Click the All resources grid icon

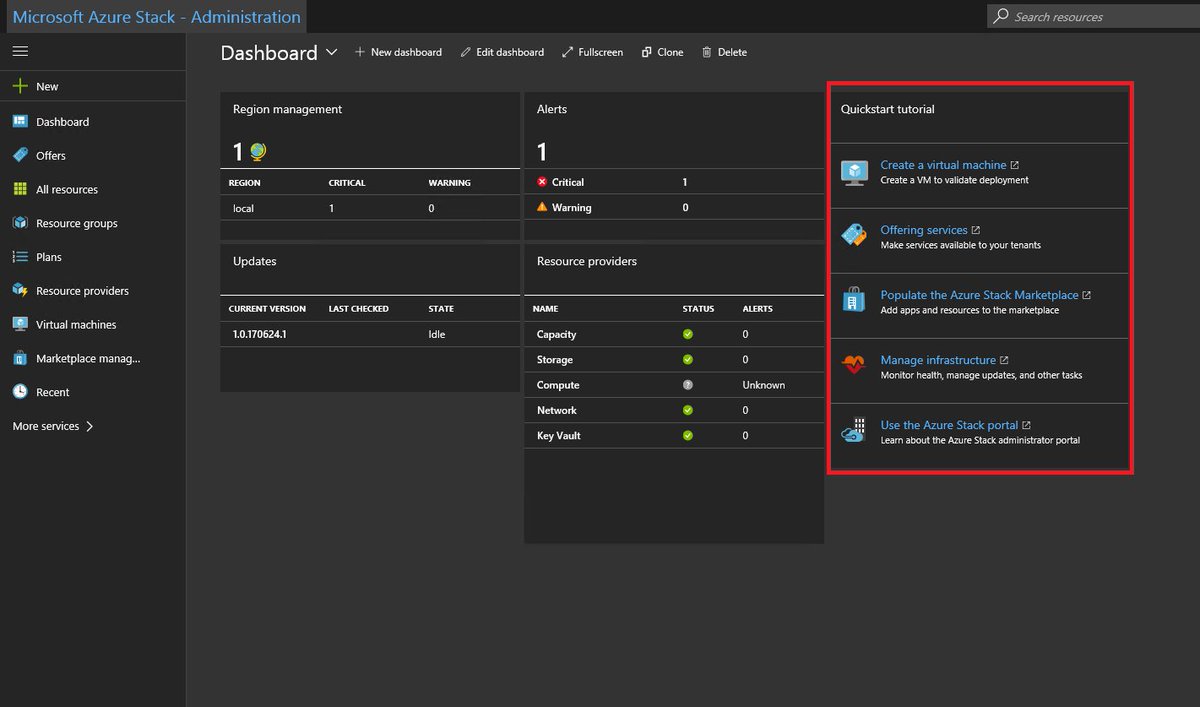coord(20,189)
